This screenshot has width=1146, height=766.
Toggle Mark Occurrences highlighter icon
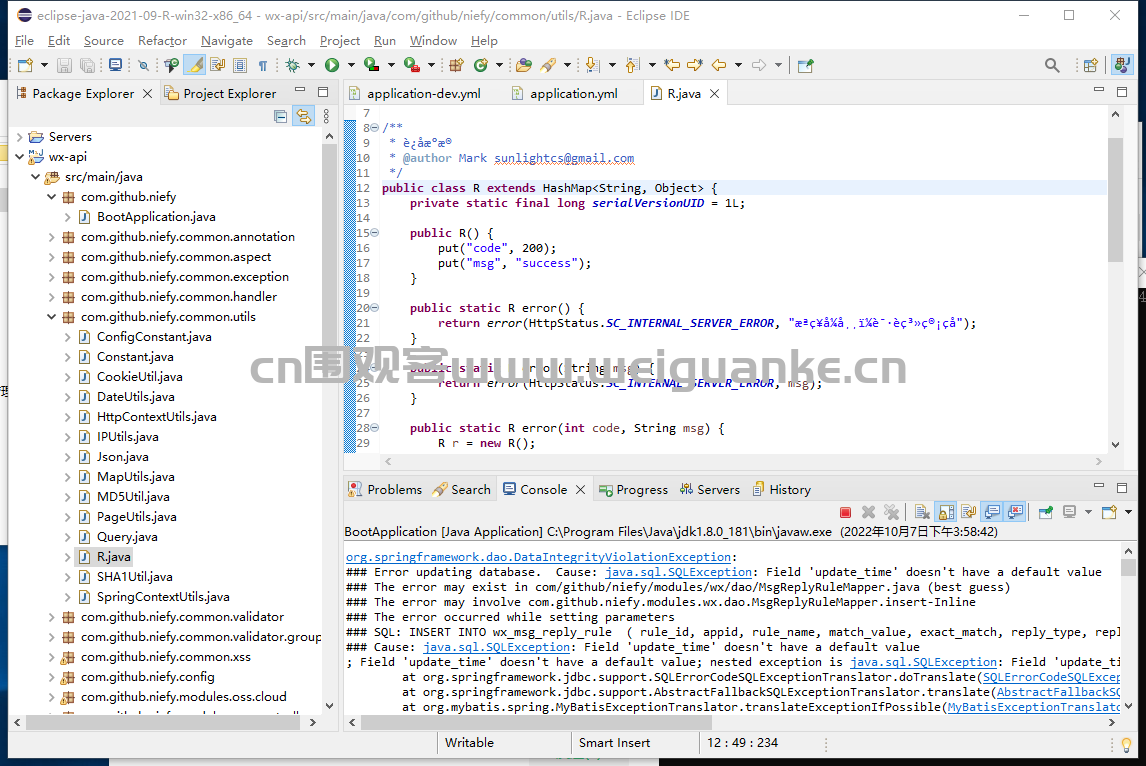pos(195,66)
